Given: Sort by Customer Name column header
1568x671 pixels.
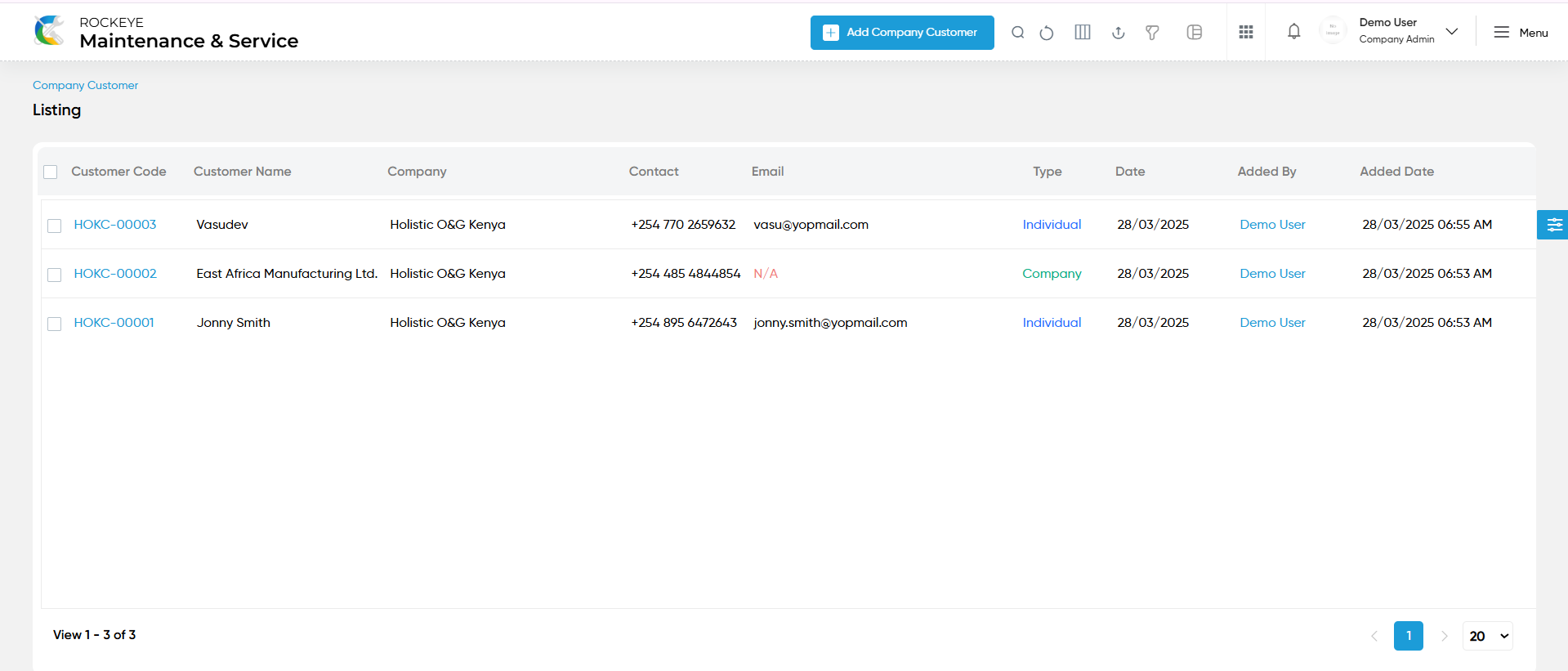Looking at the screenshot, I should point(243,172).
